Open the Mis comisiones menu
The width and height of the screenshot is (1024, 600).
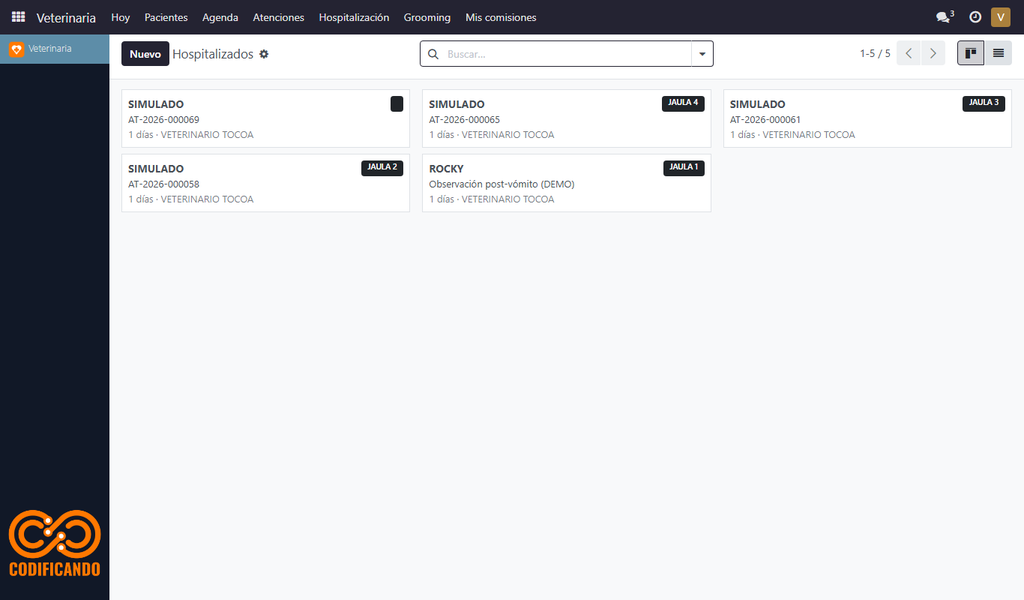pos(501,18)
